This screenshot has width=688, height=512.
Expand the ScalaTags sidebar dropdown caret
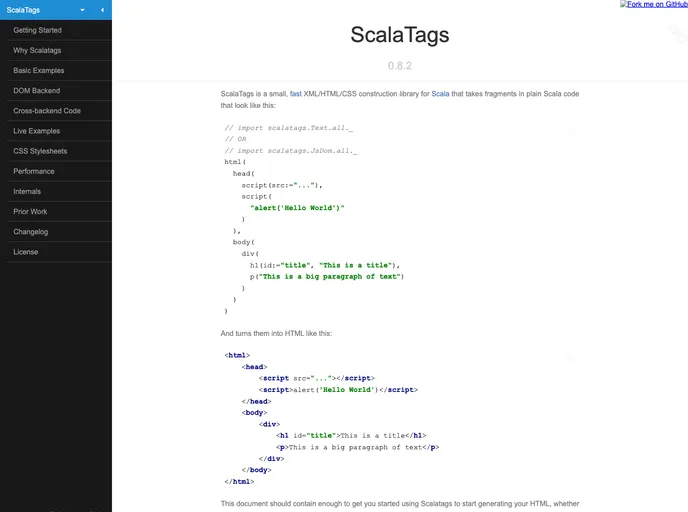[x=82, y=10]
